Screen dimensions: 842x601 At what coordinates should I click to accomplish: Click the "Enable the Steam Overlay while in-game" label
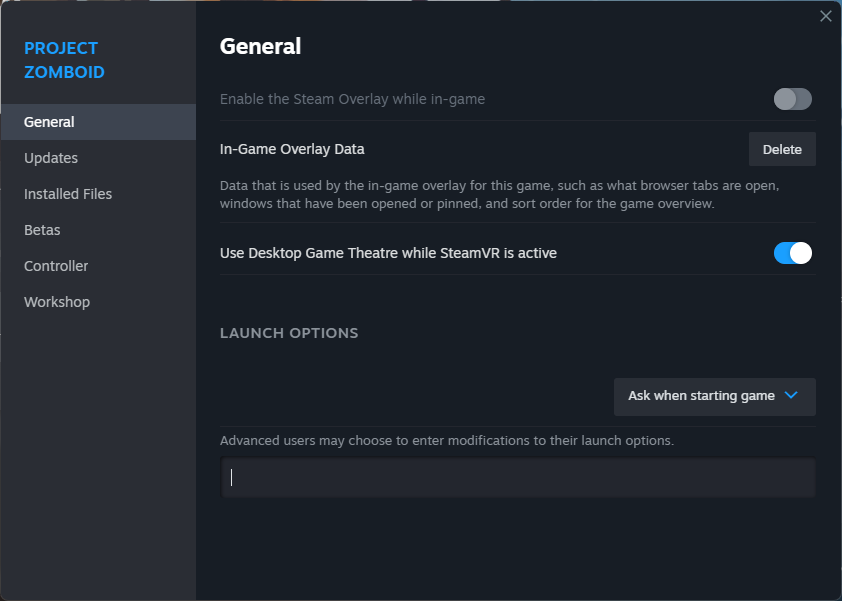pos(352,99)
